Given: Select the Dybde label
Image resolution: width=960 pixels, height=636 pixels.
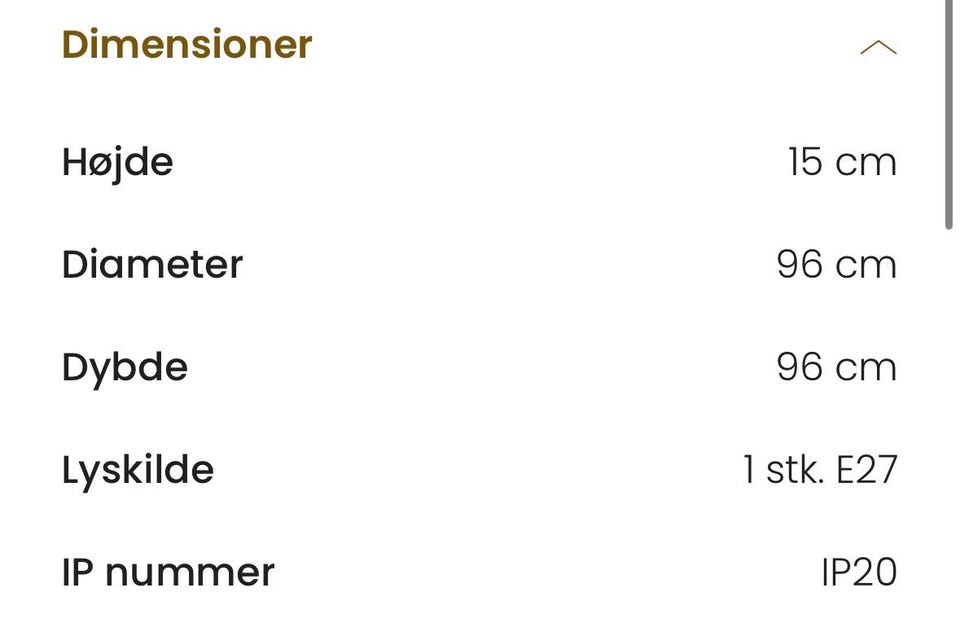Looking at the screenshot, I should click(x=125, y=367).
